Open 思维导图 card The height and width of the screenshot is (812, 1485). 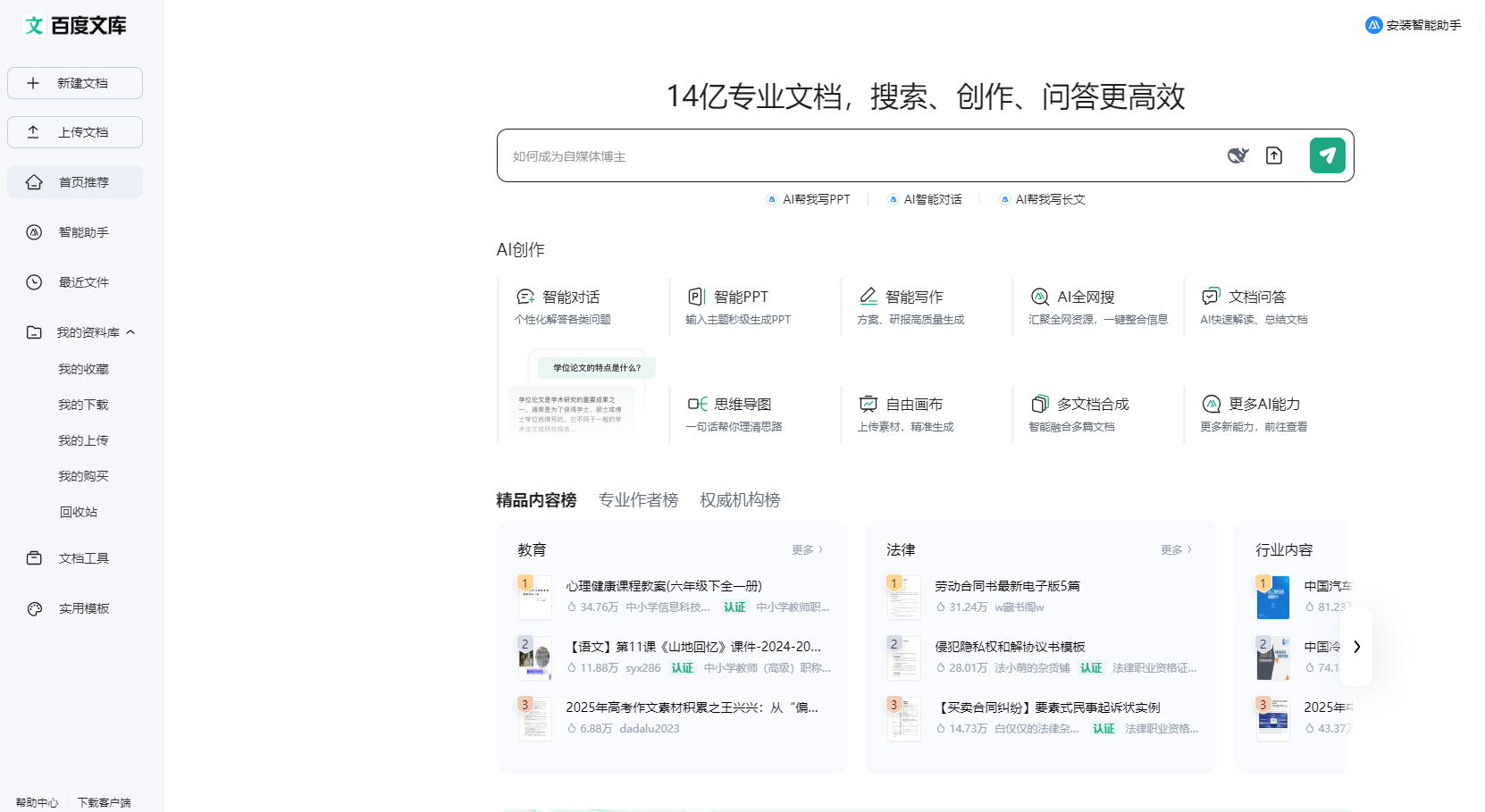[x=753, y=414]
